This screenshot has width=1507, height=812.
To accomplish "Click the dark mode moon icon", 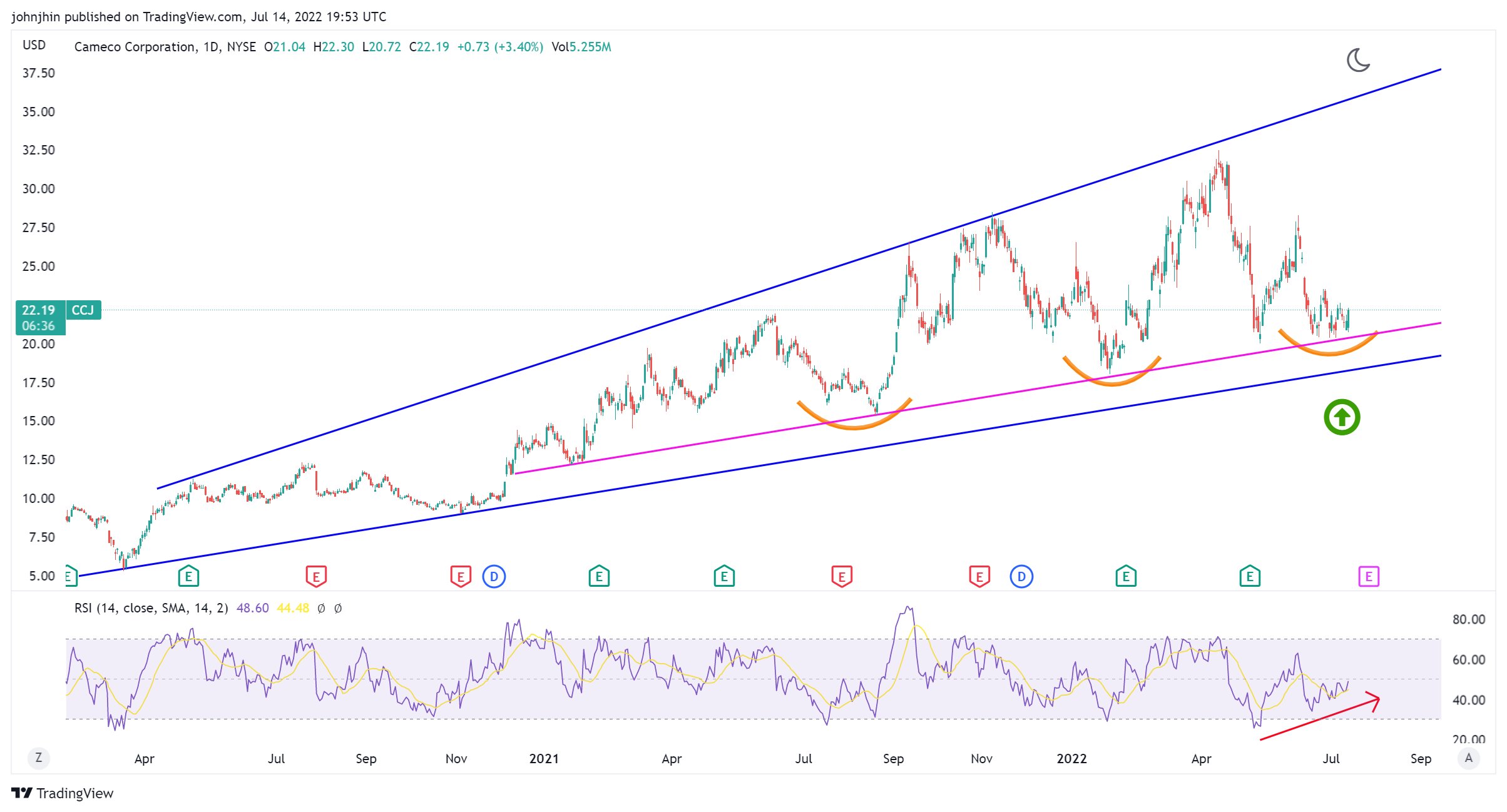I will 1357,60.
